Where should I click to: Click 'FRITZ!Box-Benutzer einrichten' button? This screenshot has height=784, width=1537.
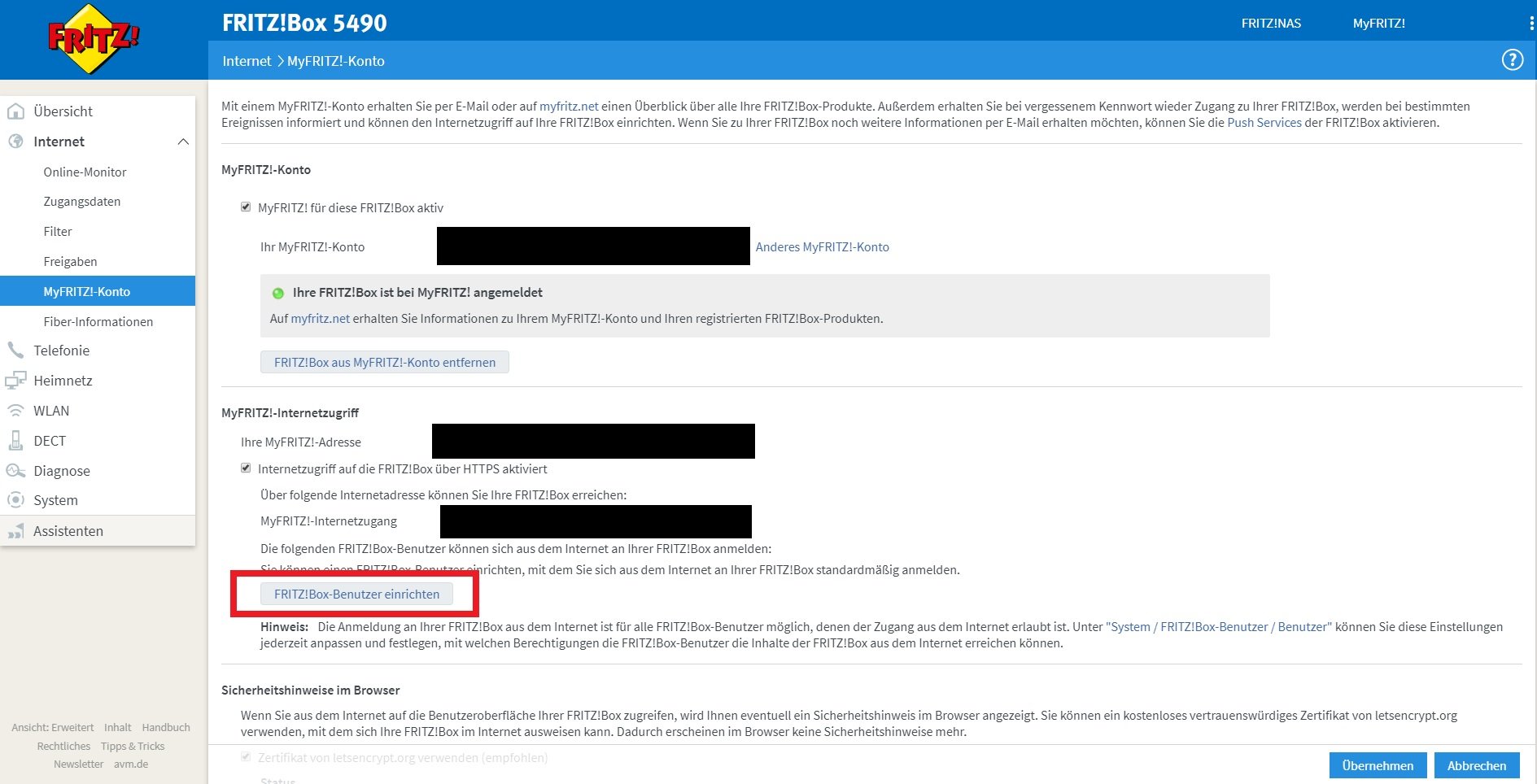point(357,595)
